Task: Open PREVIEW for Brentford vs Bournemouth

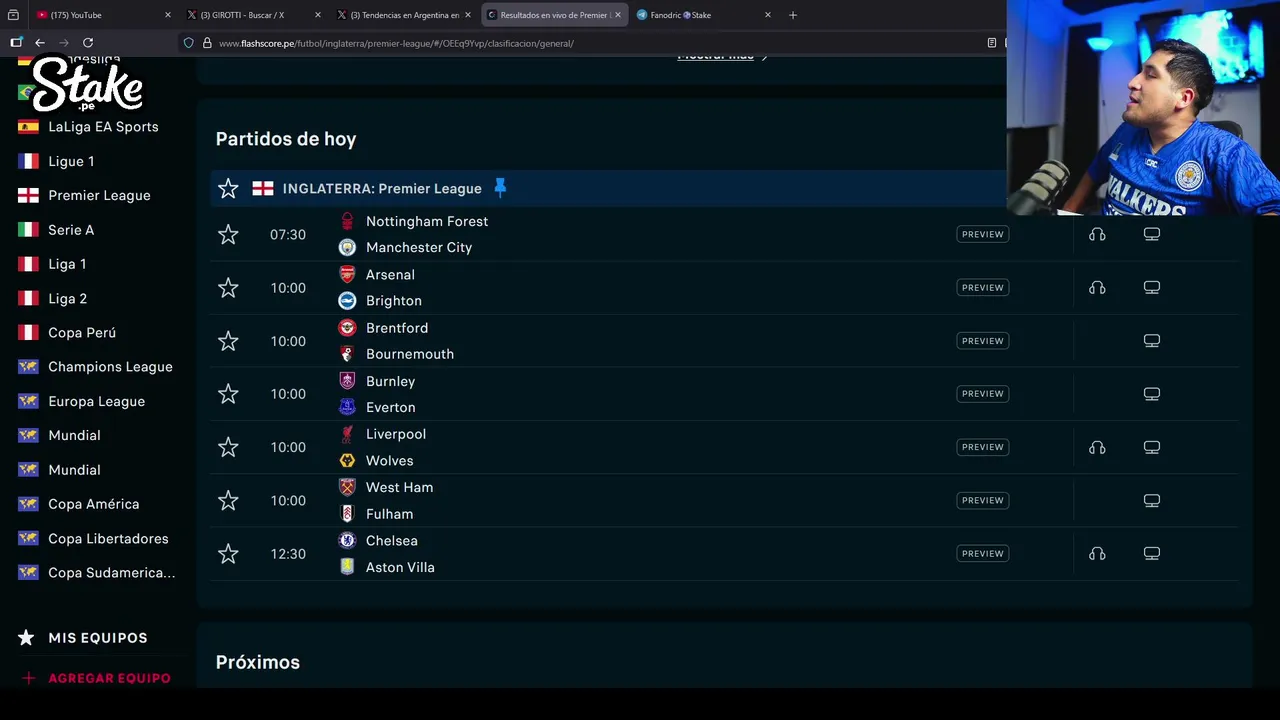Action: [982, 341]
